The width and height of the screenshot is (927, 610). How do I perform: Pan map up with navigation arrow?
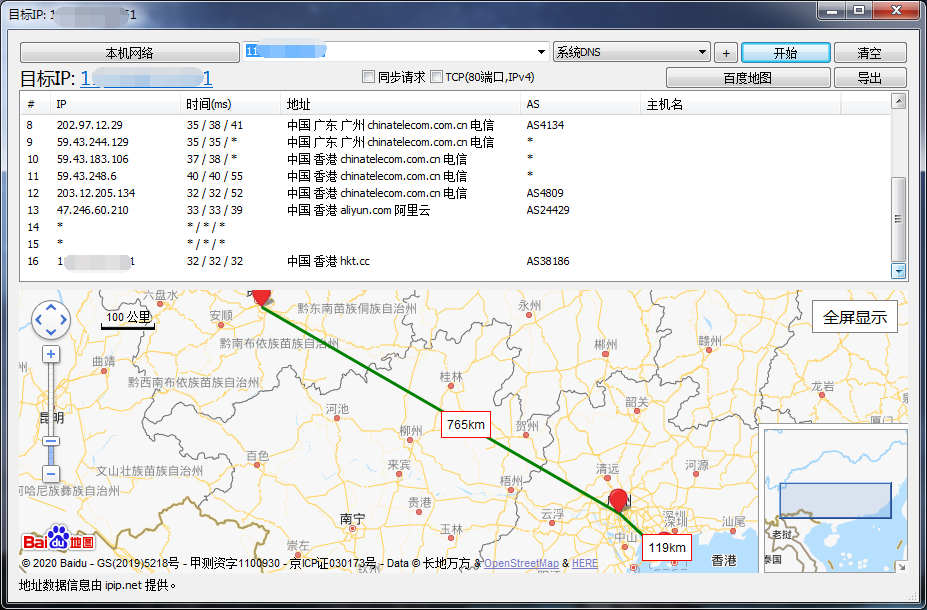(x=51, y=308)
